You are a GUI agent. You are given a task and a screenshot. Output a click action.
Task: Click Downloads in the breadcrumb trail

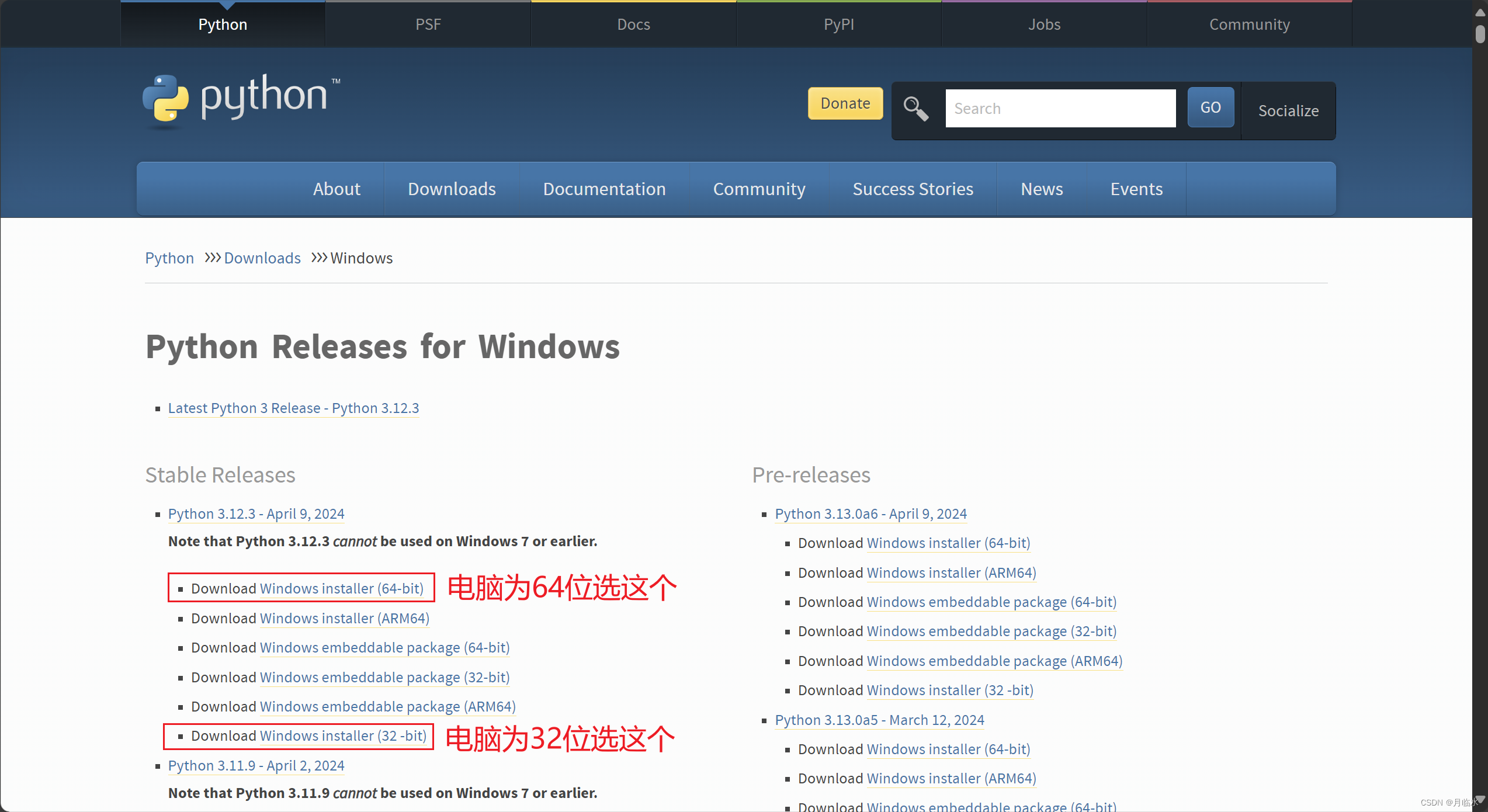[x=262, y=258]
